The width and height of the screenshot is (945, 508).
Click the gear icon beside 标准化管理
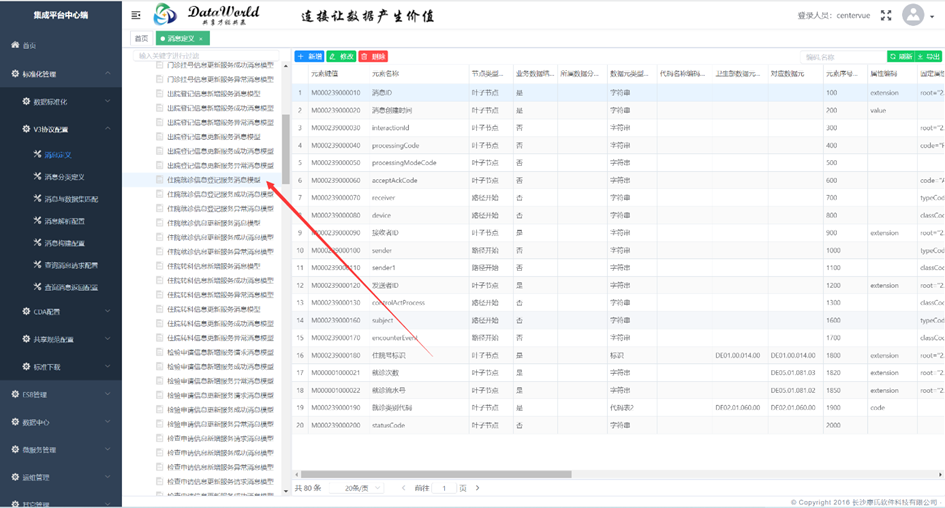coord(15,74)
